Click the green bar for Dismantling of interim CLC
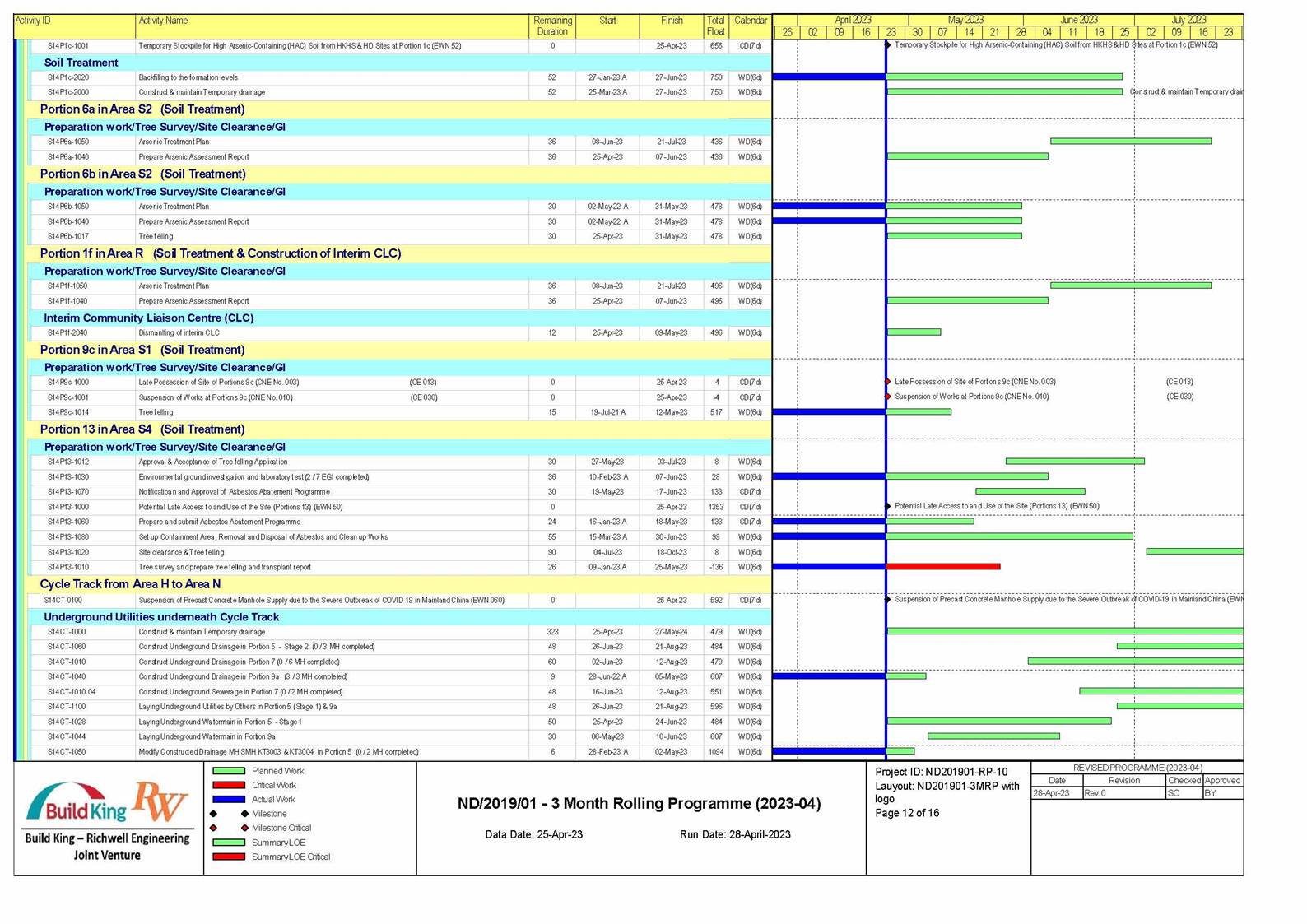 [914, 332]
